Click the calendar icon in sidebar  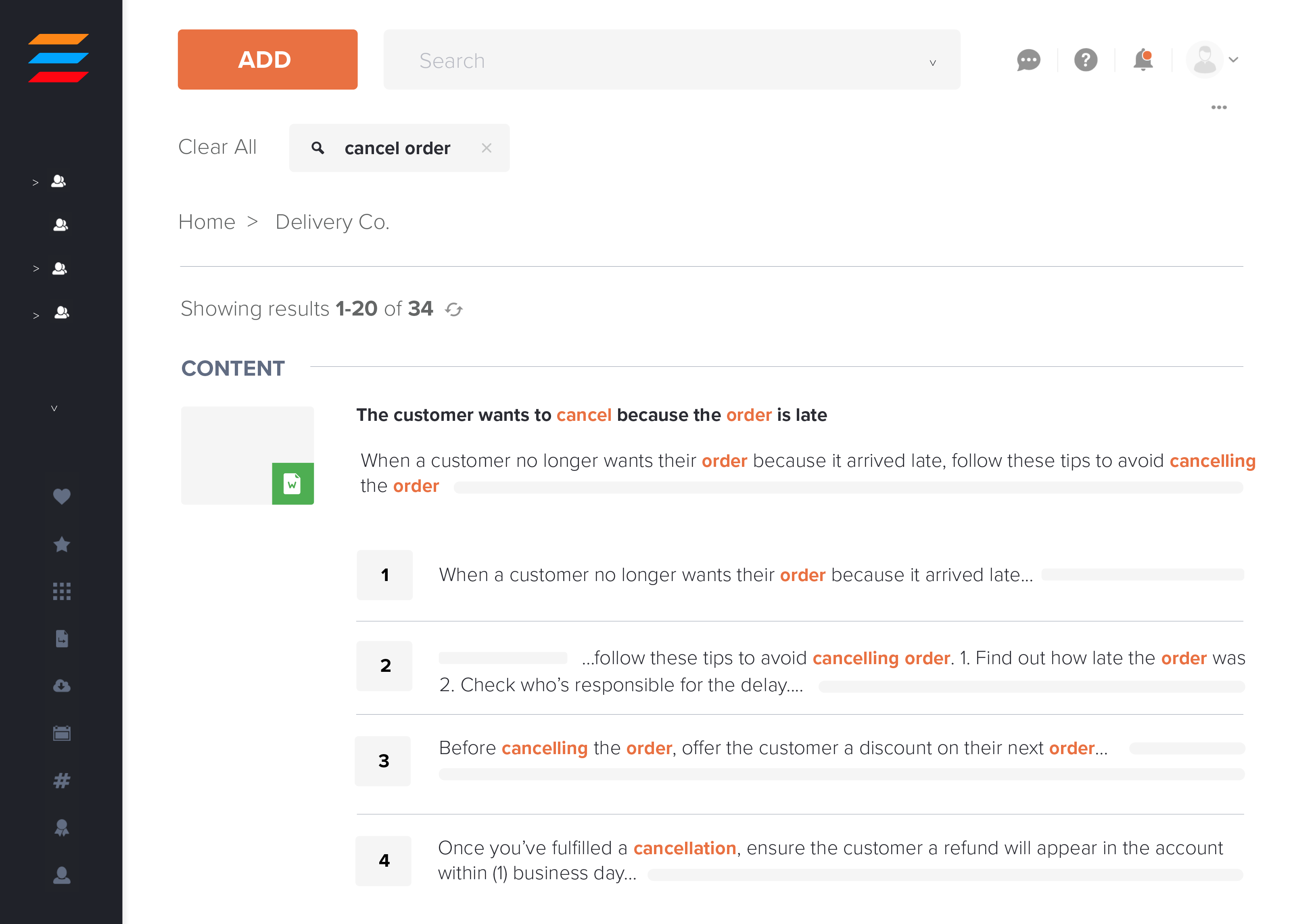point(61,734)
